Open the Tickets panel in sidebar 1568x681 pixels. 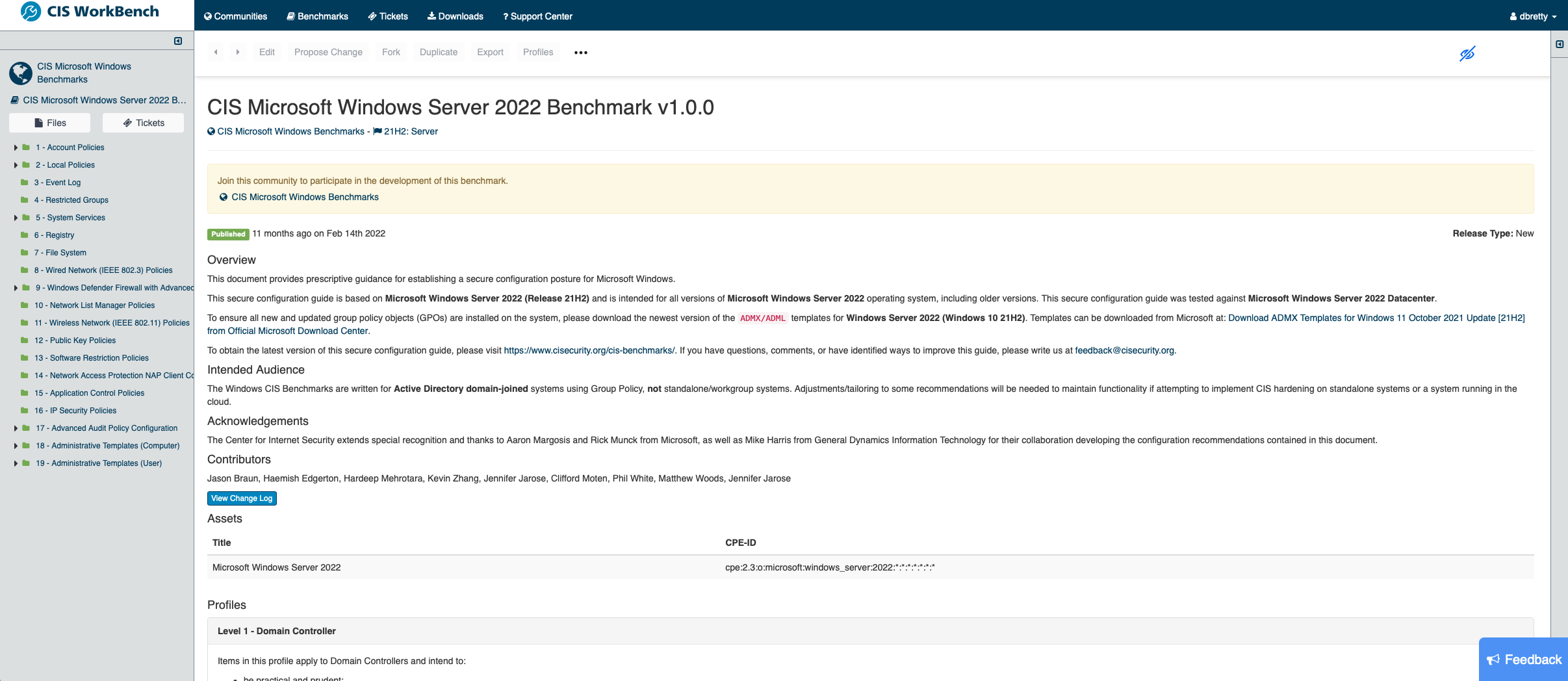[x=144, y=123]
